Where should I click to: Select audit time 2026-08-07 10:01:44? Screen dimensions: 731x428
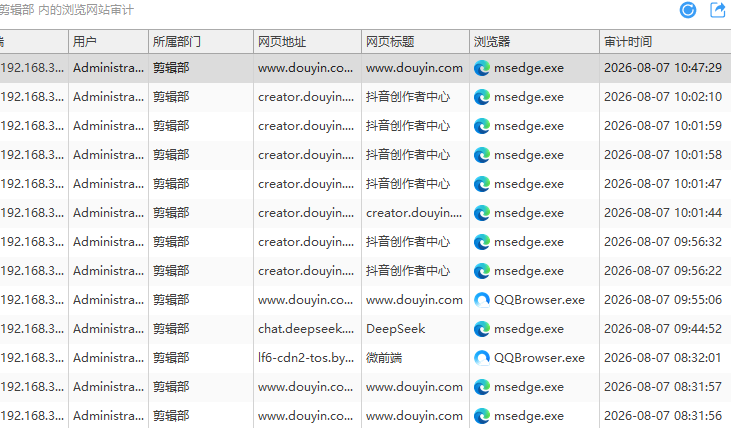click(x=663, y=213)
